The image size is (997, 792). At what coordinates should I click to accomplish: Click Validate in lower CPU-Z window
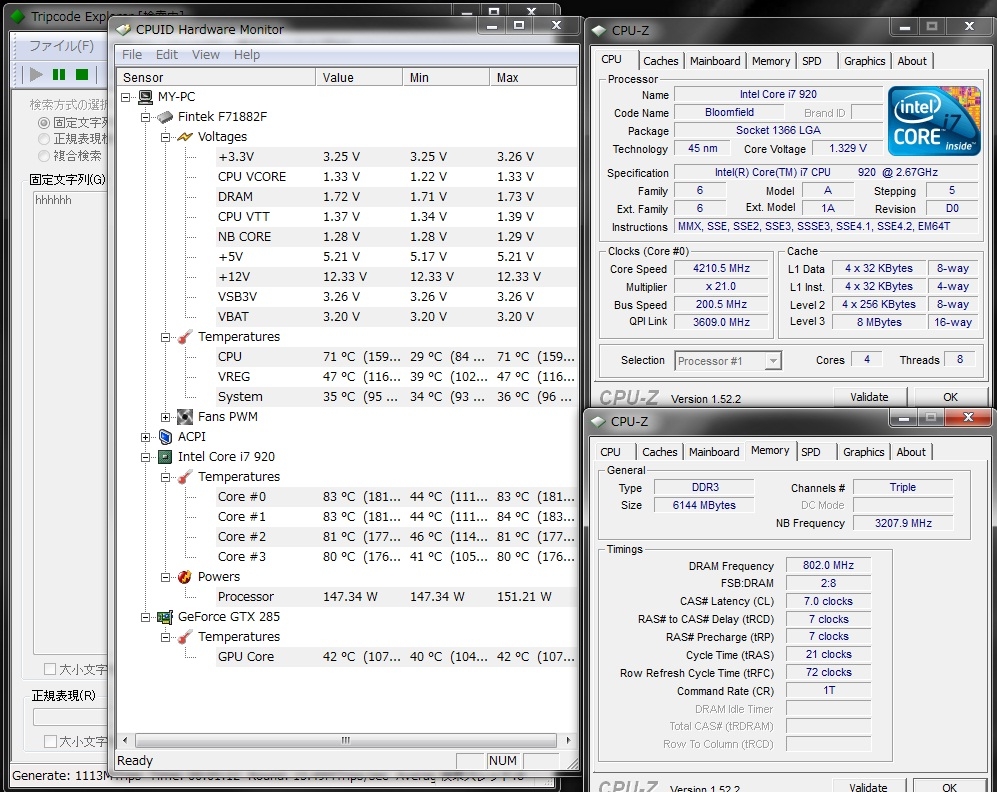point(868,786)
